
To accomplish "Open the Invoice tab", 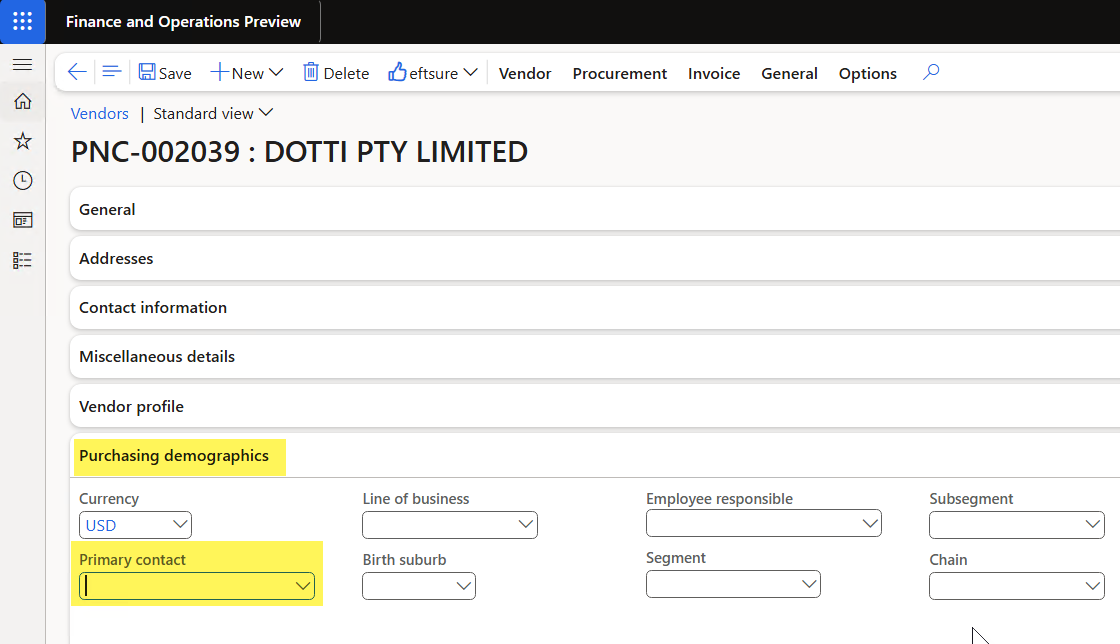I will 714,74.
